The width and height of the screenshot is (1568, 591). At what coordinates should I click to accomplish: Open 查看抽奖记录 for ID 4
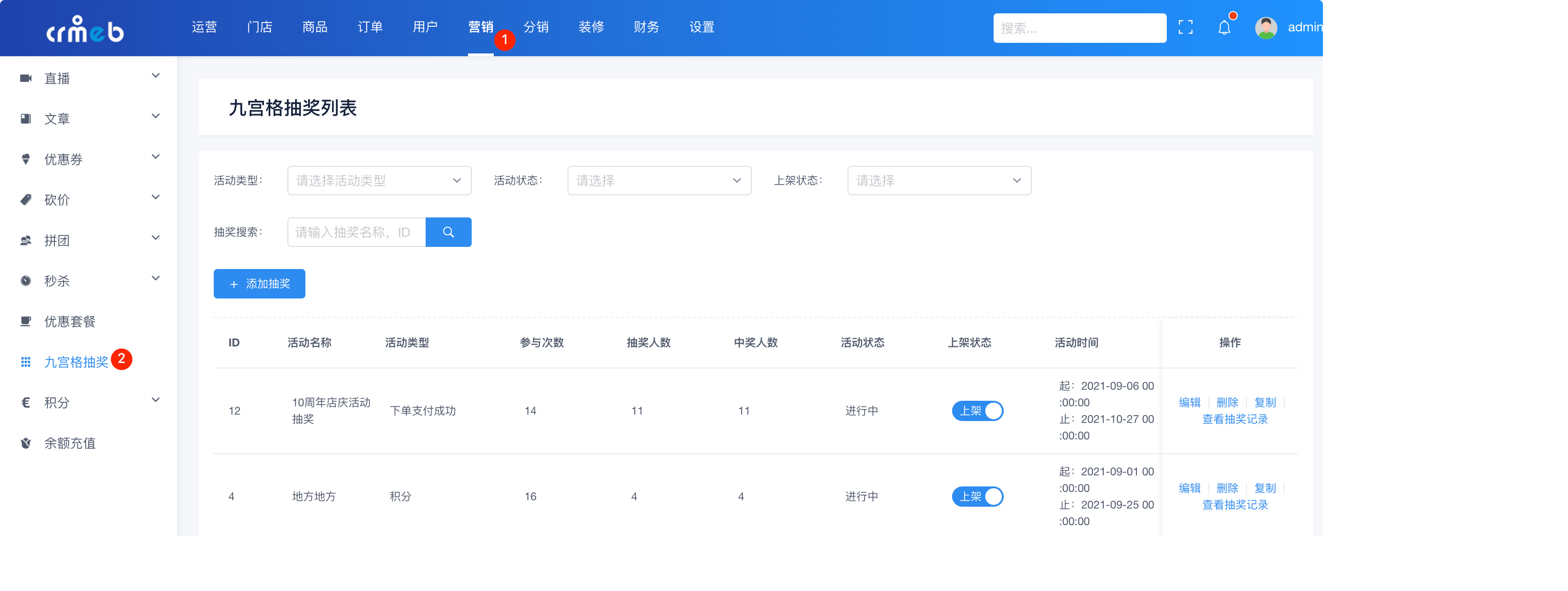coord(1235,505)
